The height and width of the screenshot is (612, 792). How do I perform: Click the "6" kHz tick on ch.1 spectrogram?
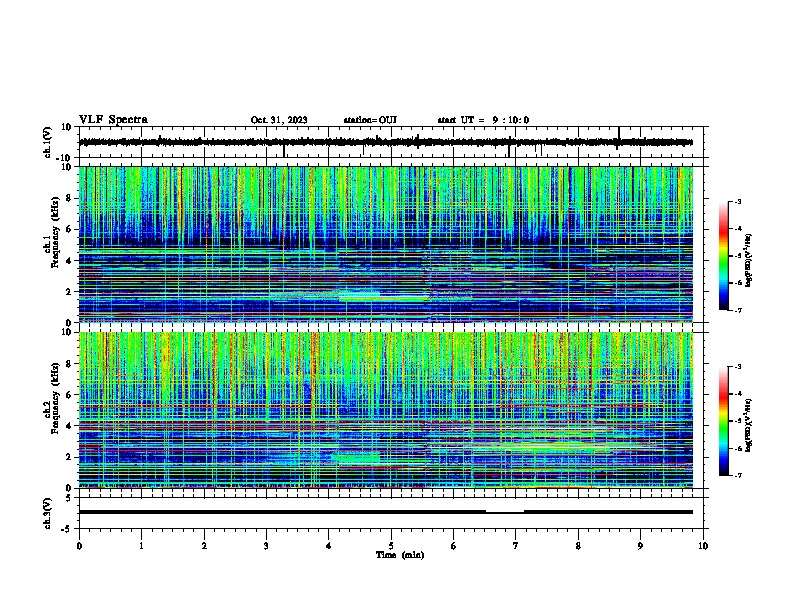click(x=69, y=229)
